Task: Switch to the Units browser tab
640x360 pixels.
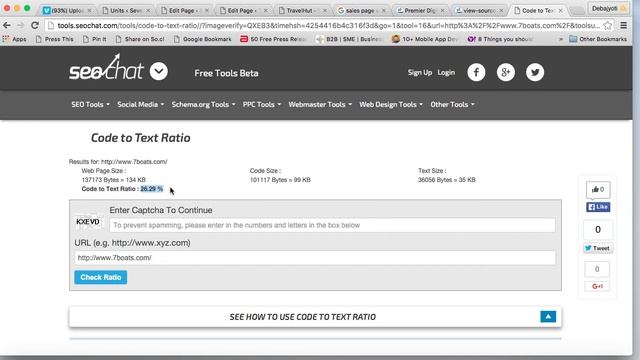Action: click(x=125, y=10)
